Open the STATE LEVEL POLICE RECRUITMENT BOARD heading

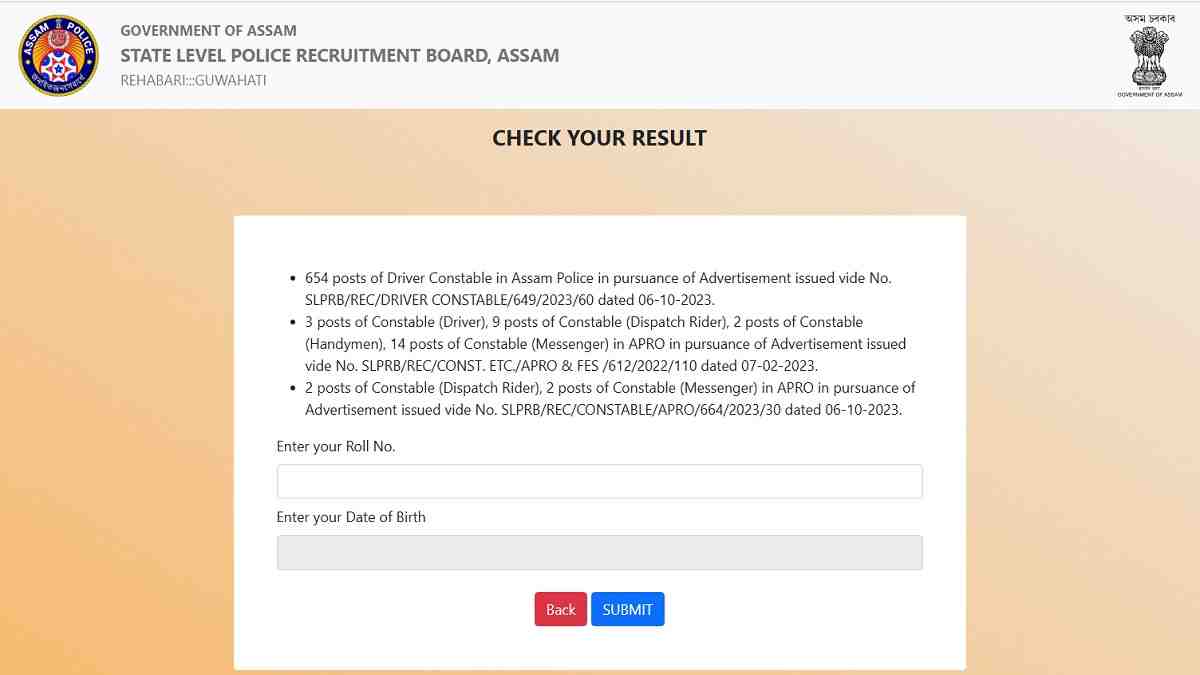pos(339,55)
